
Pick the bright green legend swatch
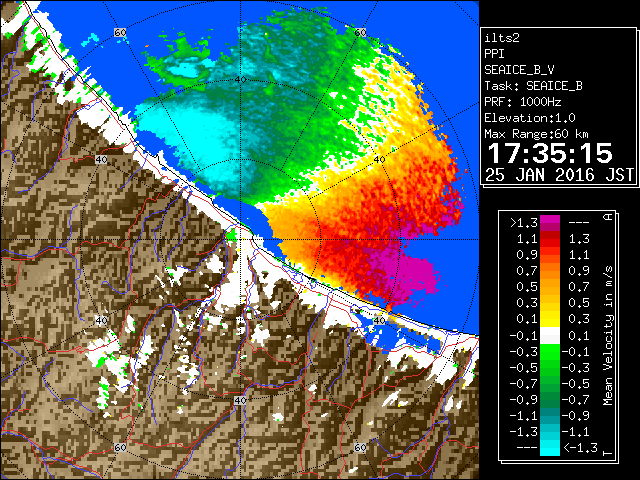[x=550, y=351]
